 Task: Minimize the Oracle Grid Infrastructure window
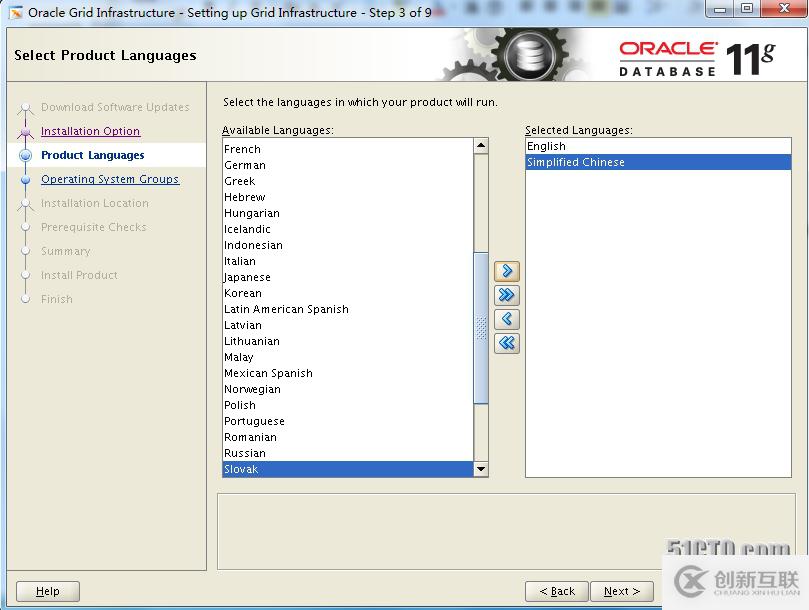tap(720, 9)
